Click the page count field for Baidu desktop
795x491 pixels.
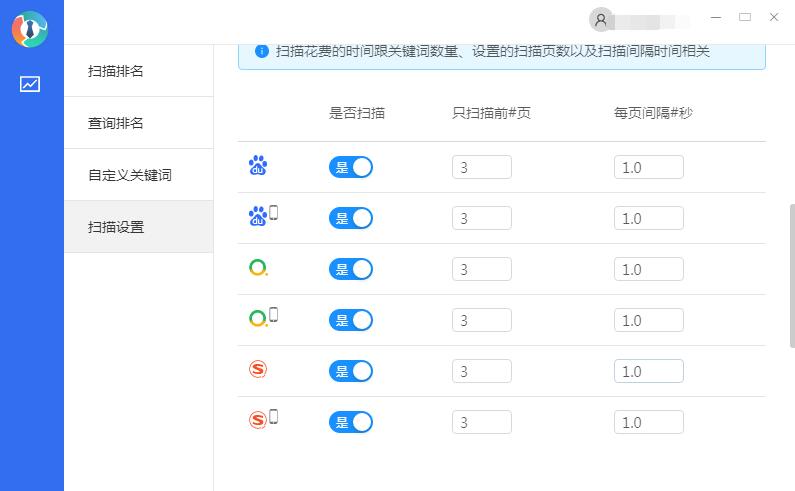pyautogui.click(x=482, y=167)
